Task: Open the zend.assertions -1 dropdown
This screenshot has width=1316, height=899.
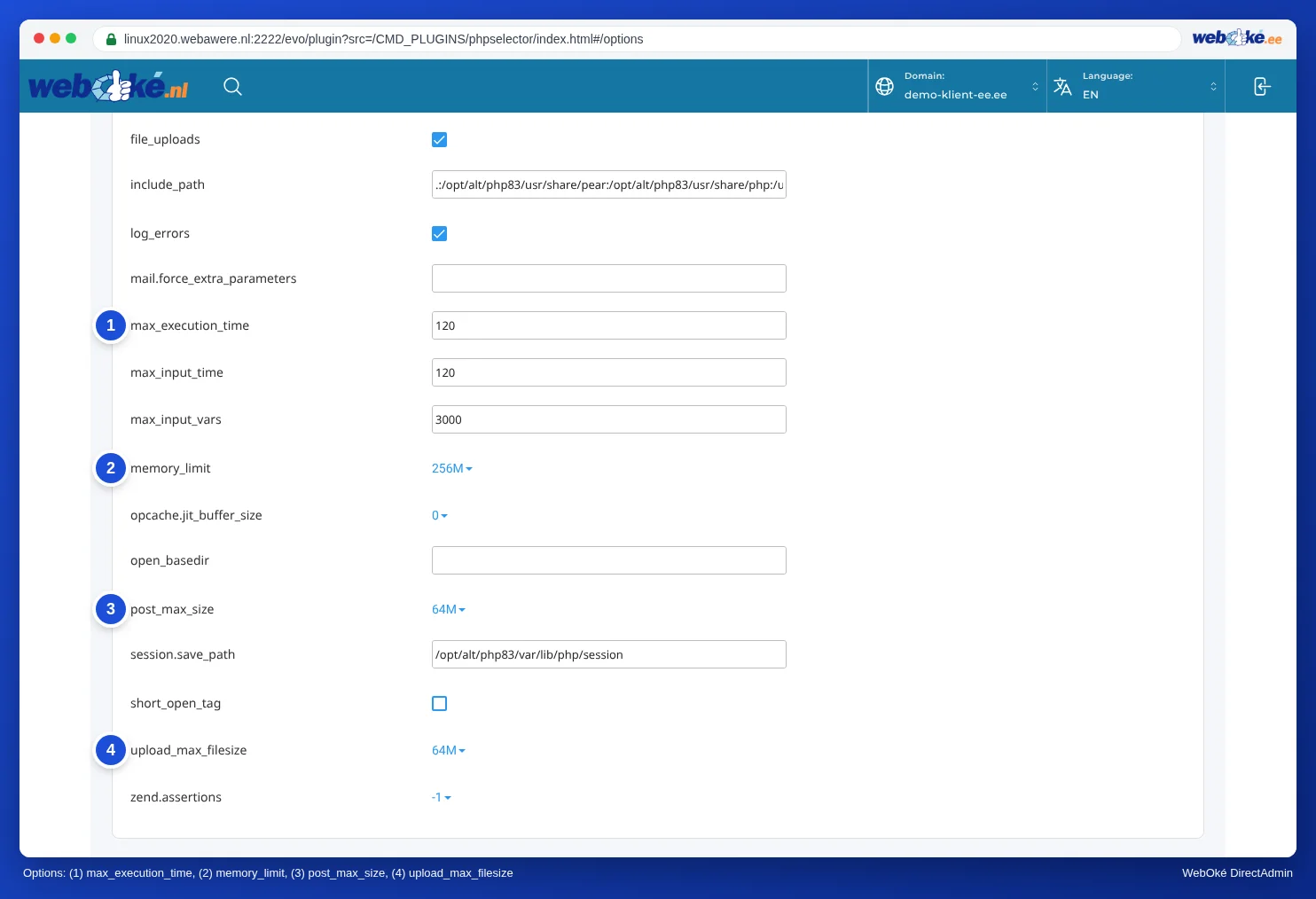Action: pyautogui.click(x=442, y=797)
